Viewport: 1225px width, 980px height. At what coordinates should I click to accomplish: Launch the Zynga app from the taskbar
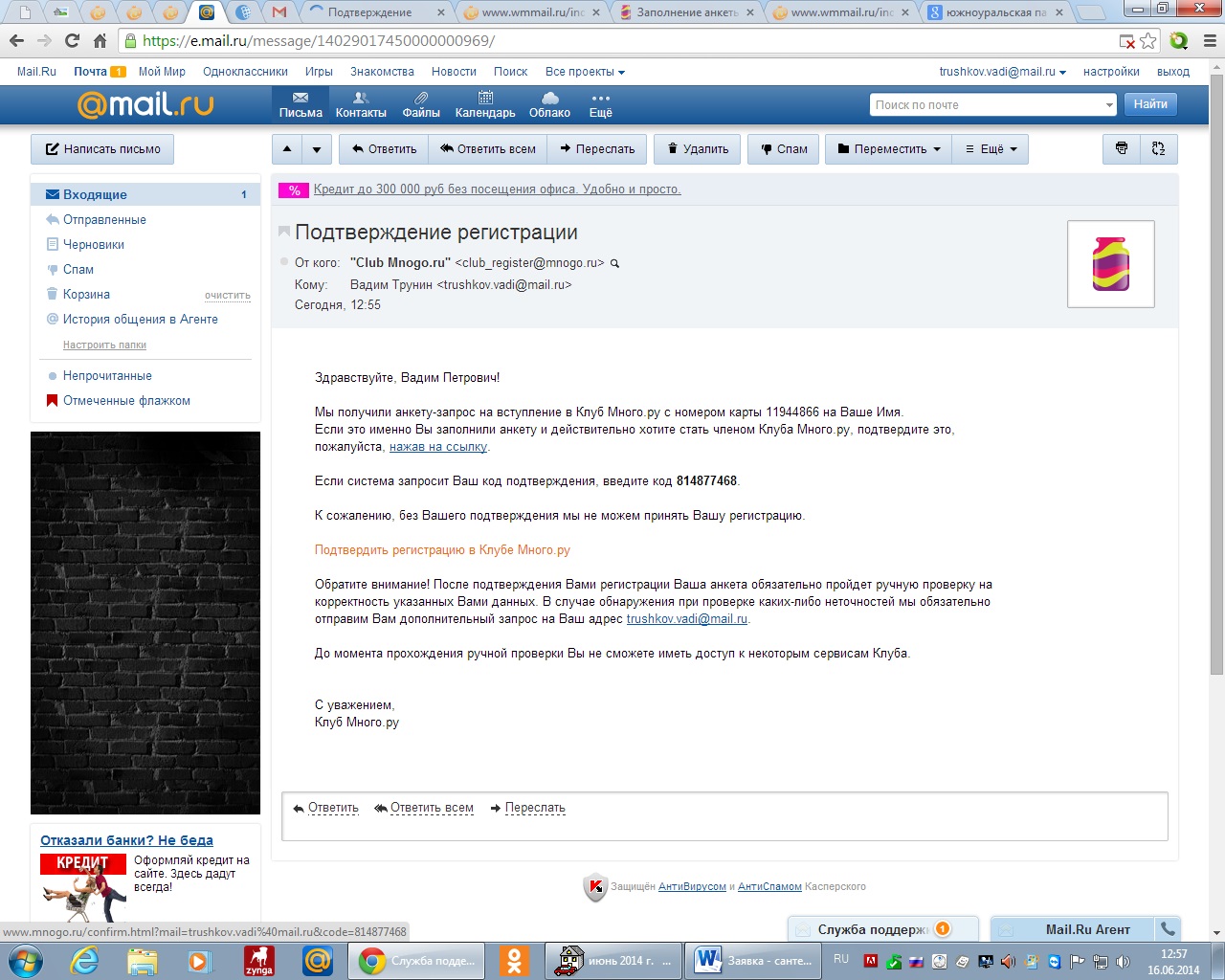coord(259,959)
